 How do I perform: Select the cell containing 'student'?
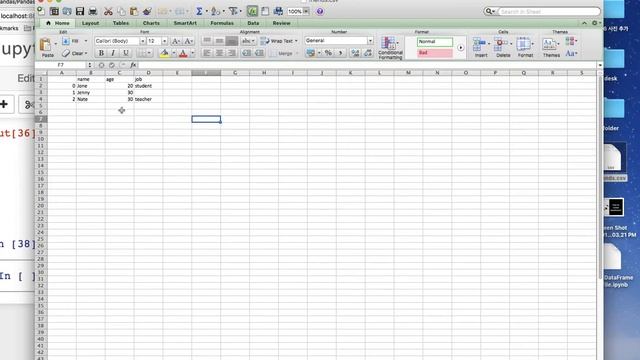[x=148, y=86]
